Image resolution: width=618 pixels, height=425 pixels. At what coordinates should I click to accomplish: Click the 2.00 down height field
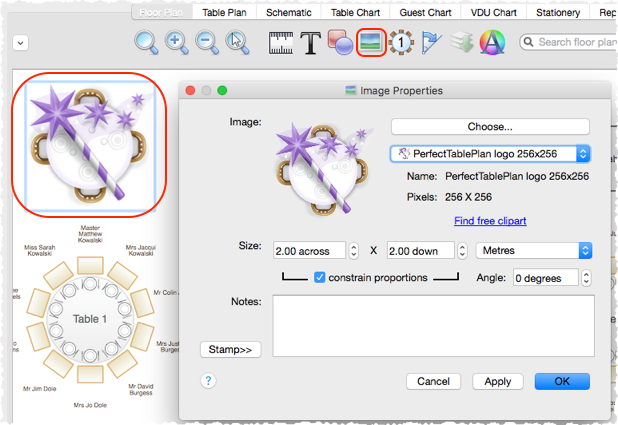(x=421, y=251)
